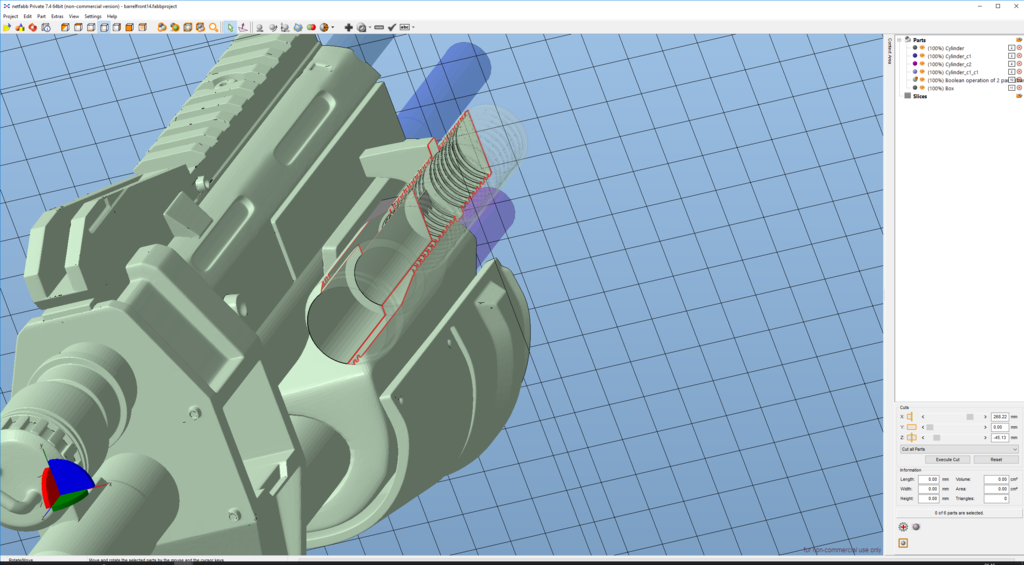Click the first orange zoom-to-parts icon
The width and height of the screenshot is (1024, 565).
tap(162, 27)
